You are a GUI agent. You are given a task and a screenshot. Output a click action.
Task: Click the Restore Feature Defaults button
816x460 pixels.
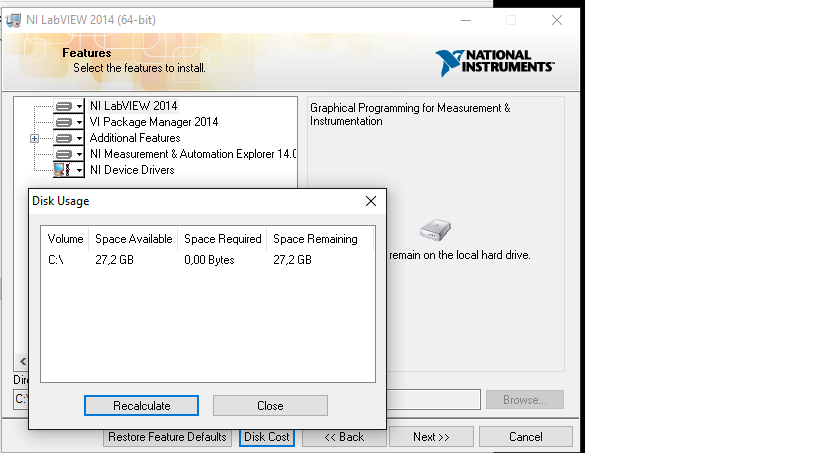(x=167, y=437)
